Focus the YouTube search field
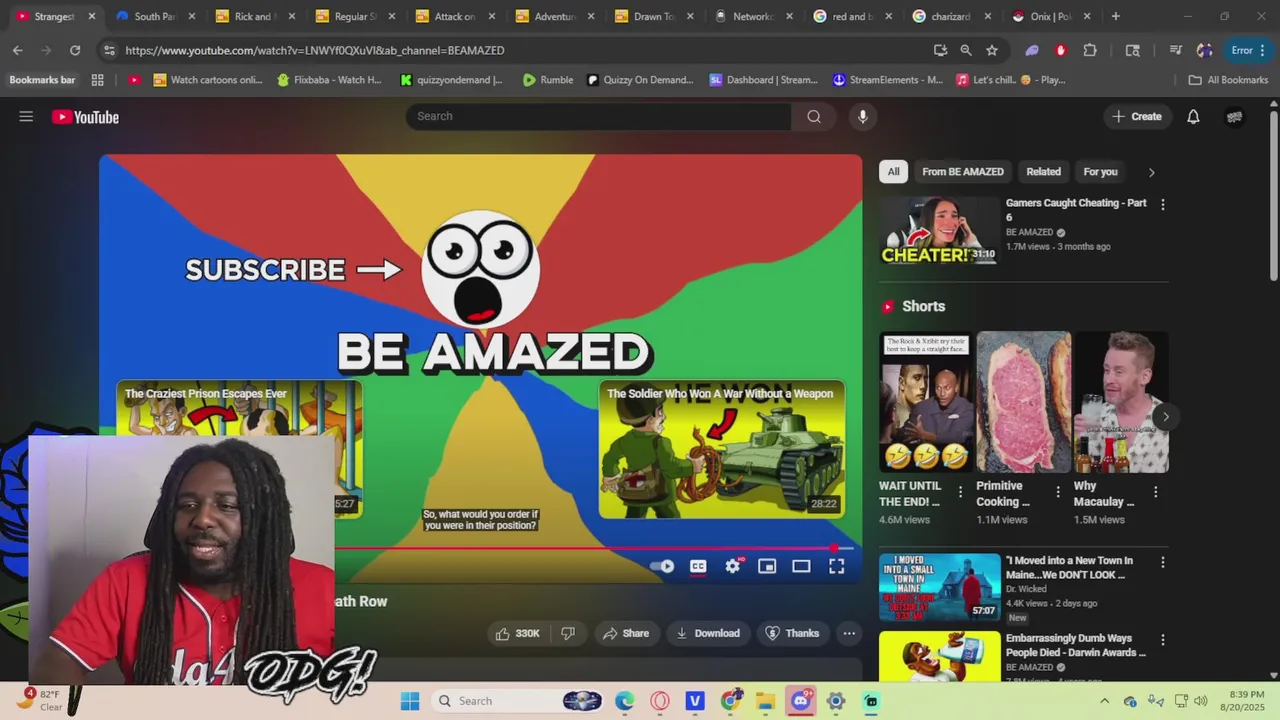 tap(598, 116)
